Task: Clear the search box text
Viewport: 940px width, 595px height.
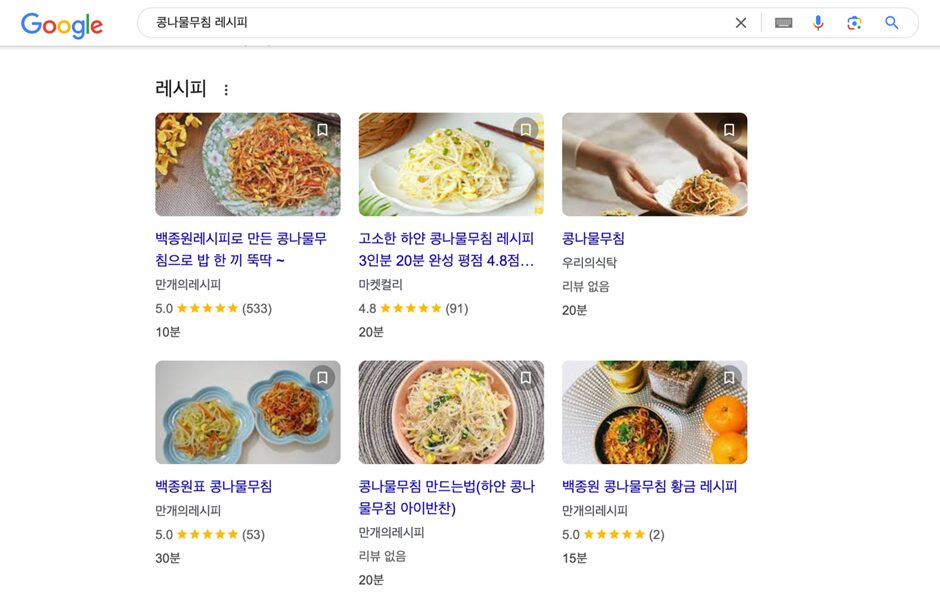Action: [x=741, y=23]
